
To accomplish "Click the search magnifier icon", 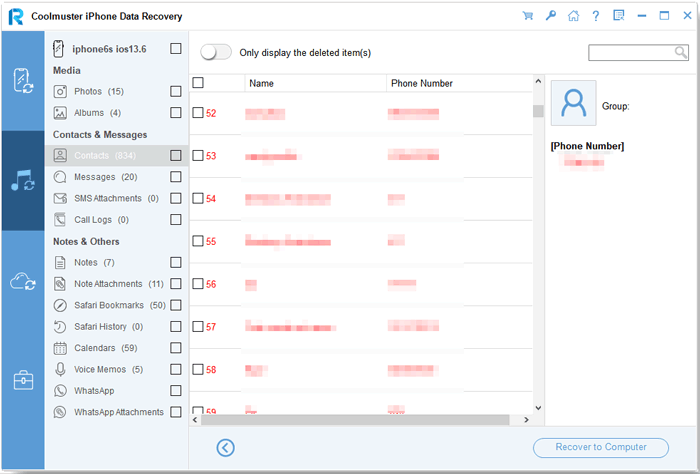I will (x=681, y=53).
